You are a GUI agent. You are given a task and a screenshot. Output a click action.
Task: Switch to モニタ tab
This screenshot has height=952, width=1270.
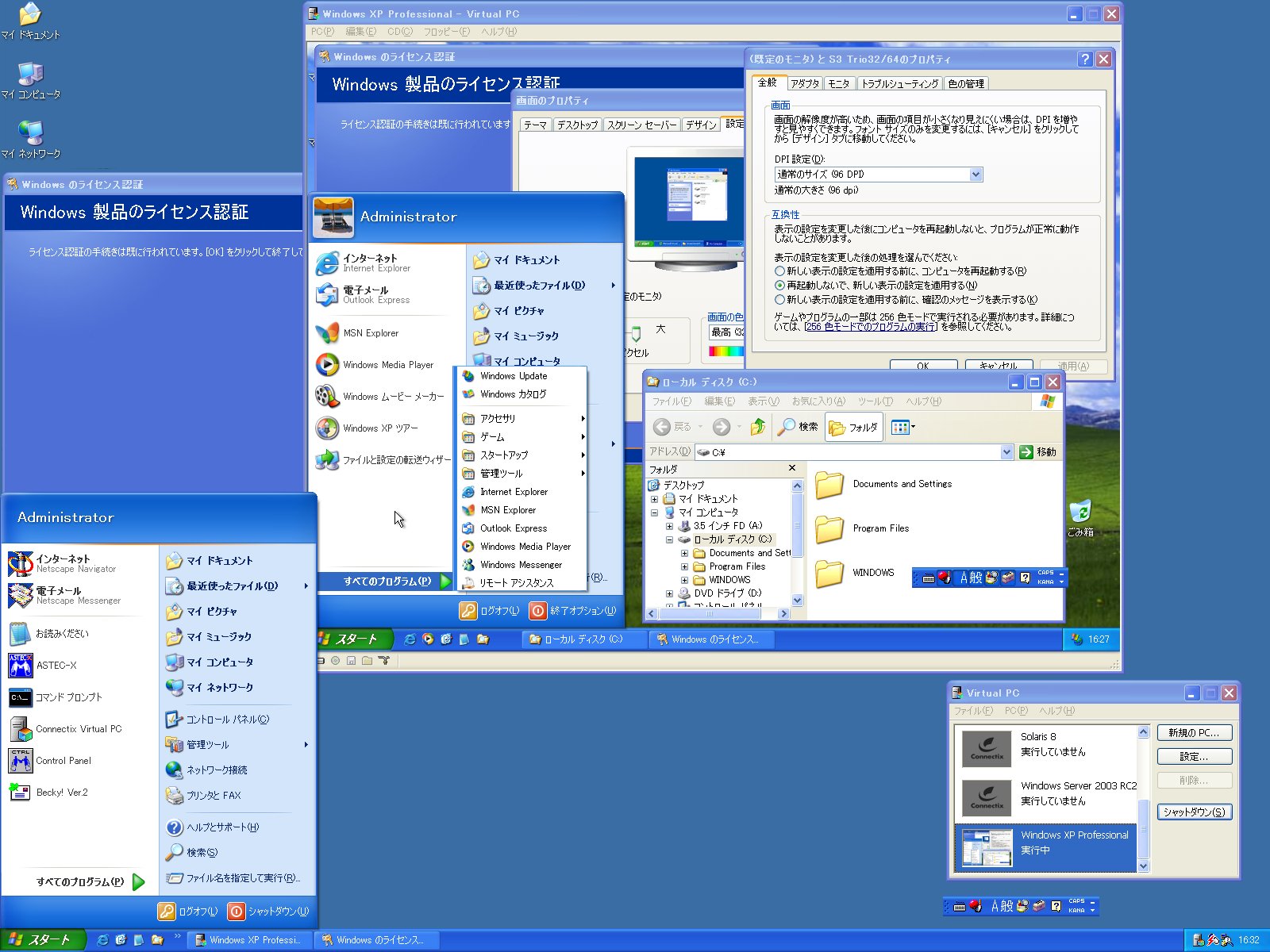click(x=838, y=83)
